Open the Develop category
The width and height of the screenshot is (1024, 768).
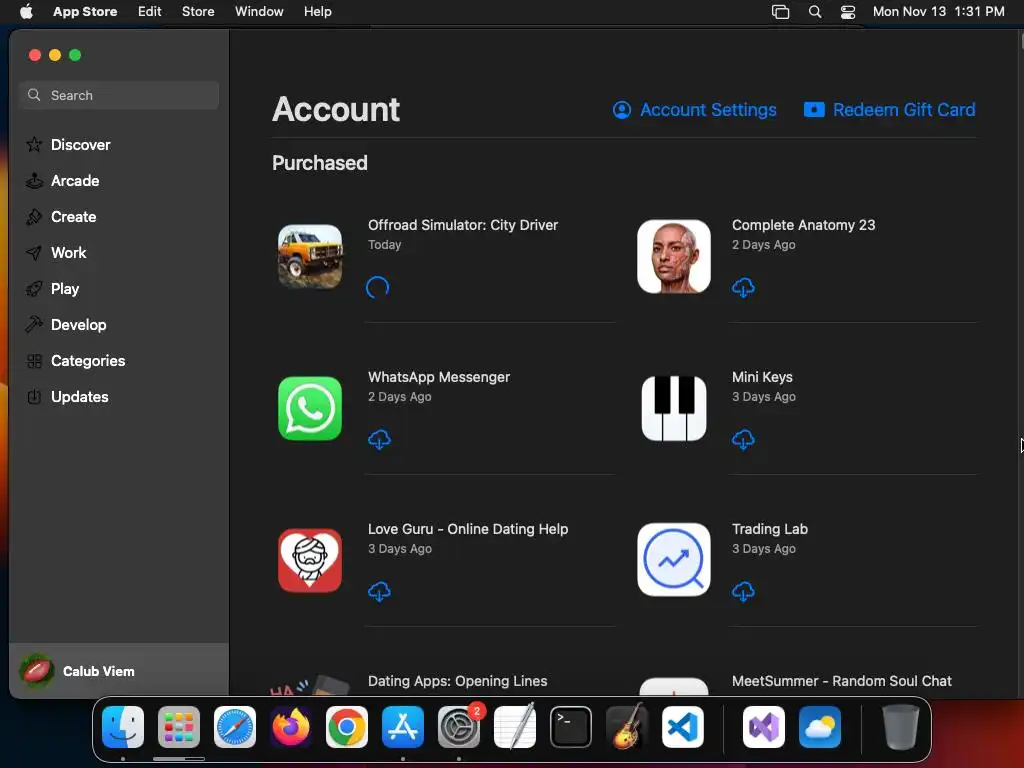coord(66,324)
